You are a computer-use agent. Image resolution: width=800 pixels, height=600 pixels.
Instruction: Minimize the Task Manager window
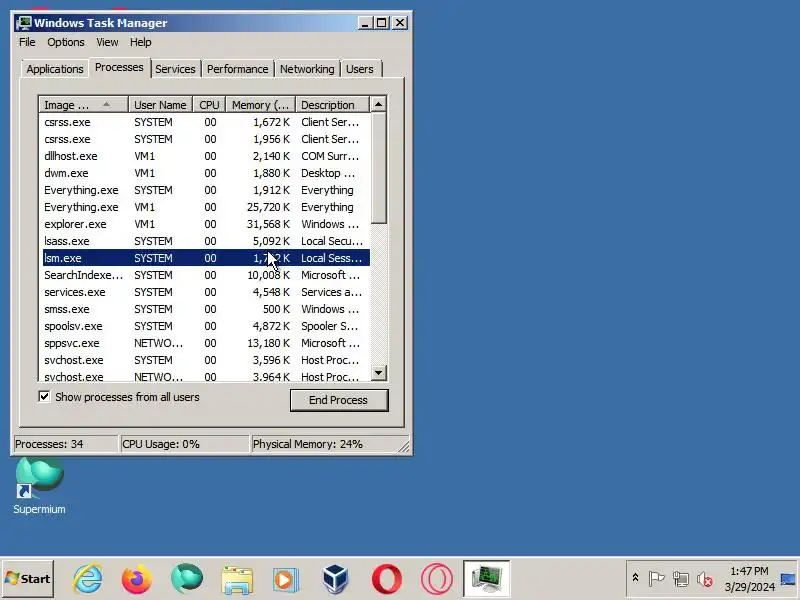point(365,23)
